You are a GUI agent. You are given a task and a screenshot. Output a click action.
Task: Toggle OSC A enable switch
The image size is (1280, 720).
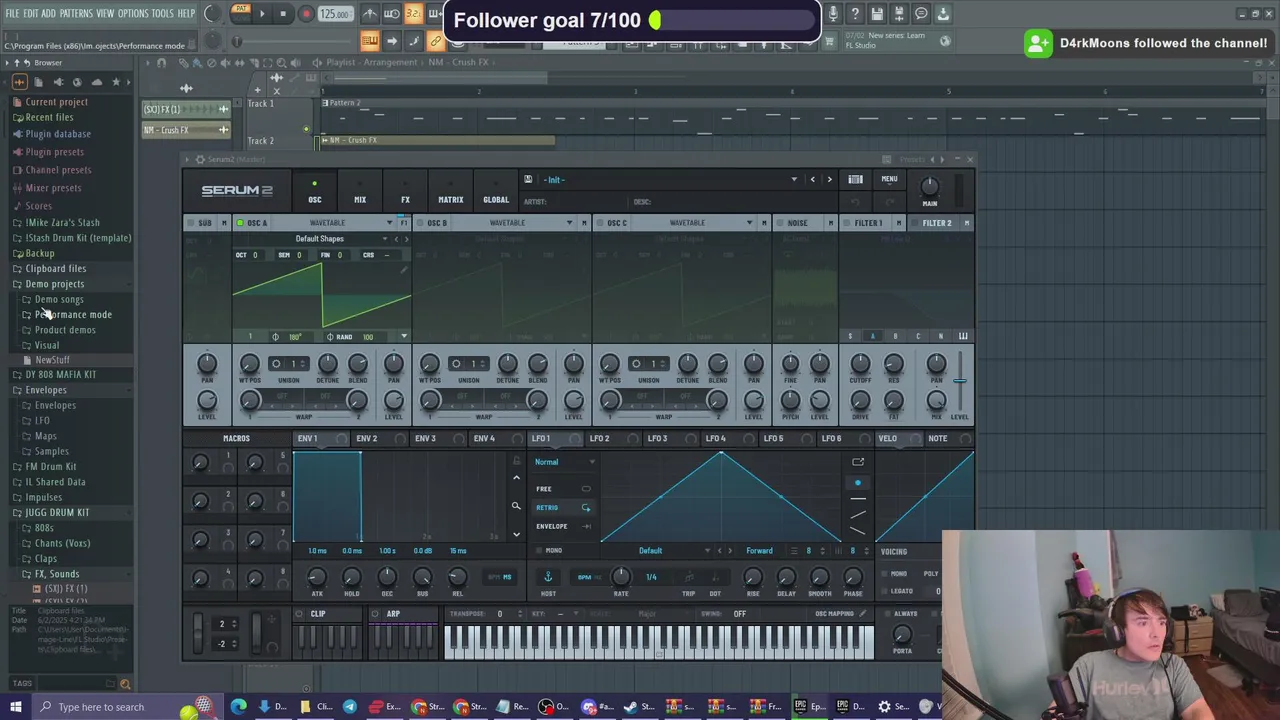click(240, 223)
